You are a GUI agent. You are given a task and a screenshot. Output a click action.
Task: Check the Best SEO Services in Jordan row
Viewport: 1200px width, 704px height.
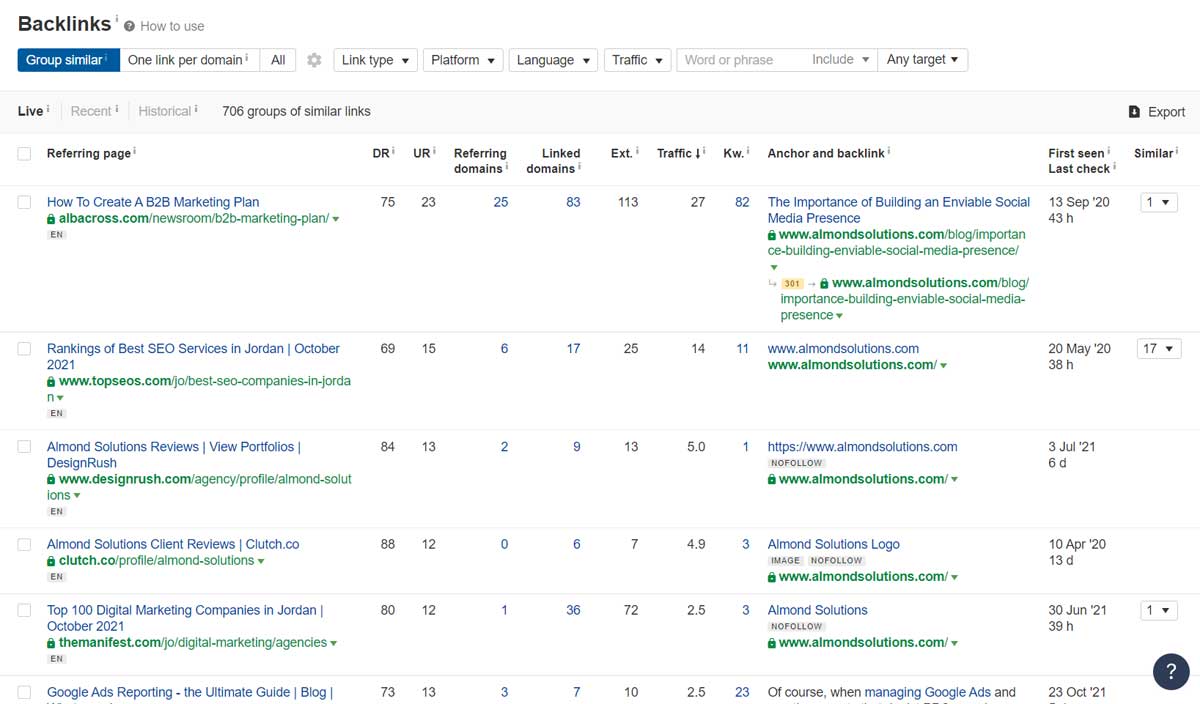[24, 349]
